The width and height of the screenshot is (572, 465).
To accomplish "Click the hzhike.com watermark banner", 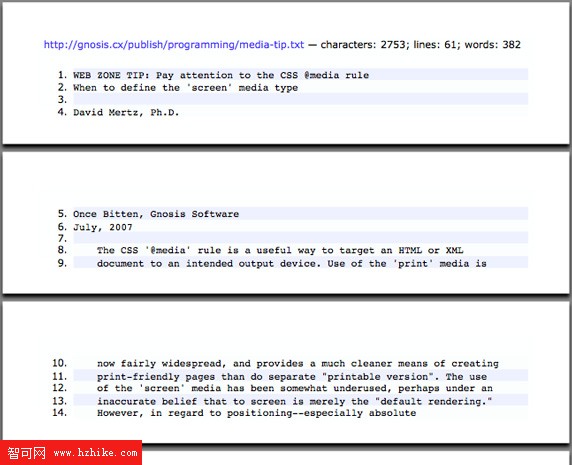I will point(71,453).
